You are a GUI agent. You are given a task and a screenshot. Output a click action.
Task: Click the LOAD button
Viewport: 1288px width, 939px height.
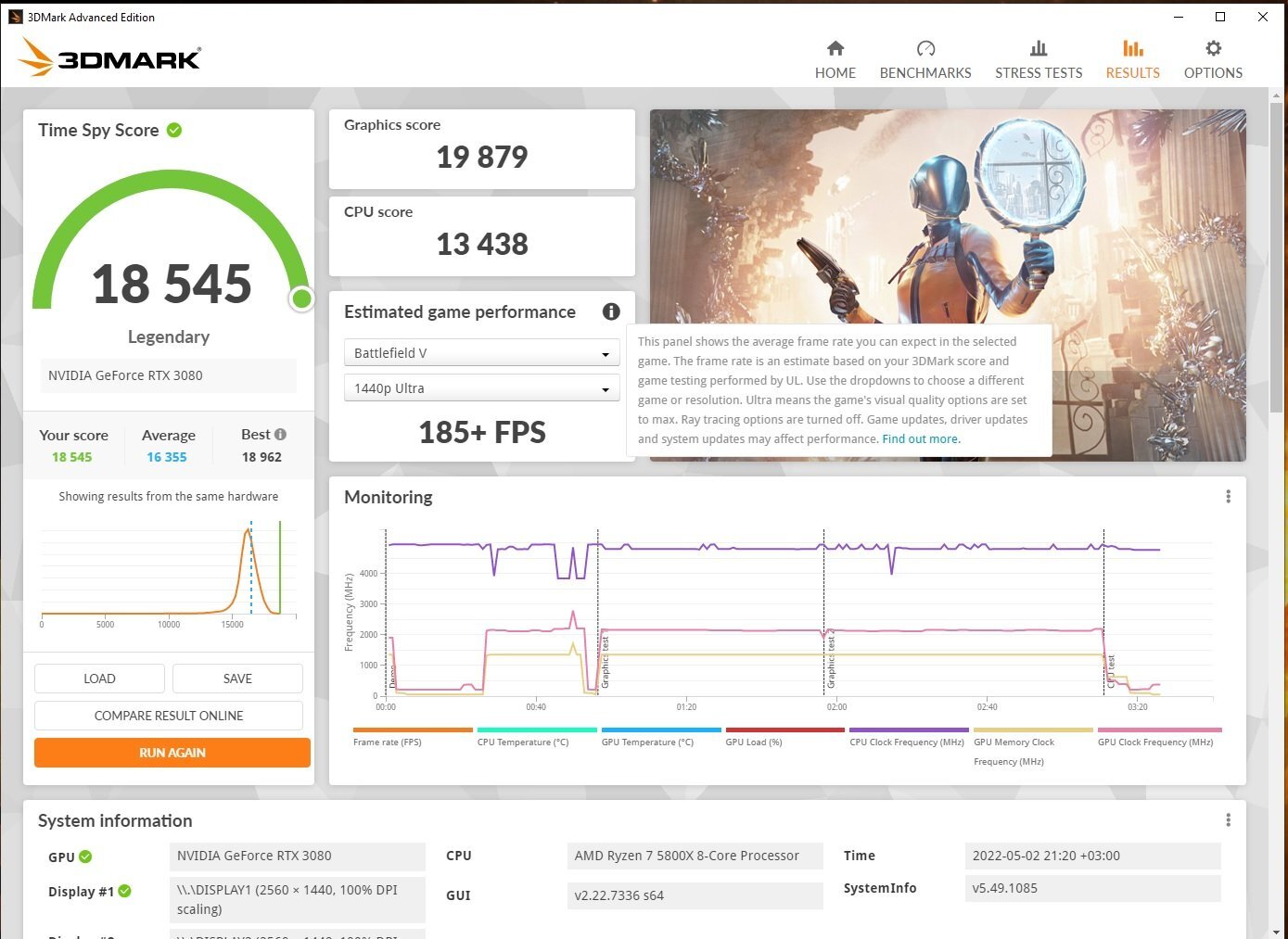coord(99,679)
